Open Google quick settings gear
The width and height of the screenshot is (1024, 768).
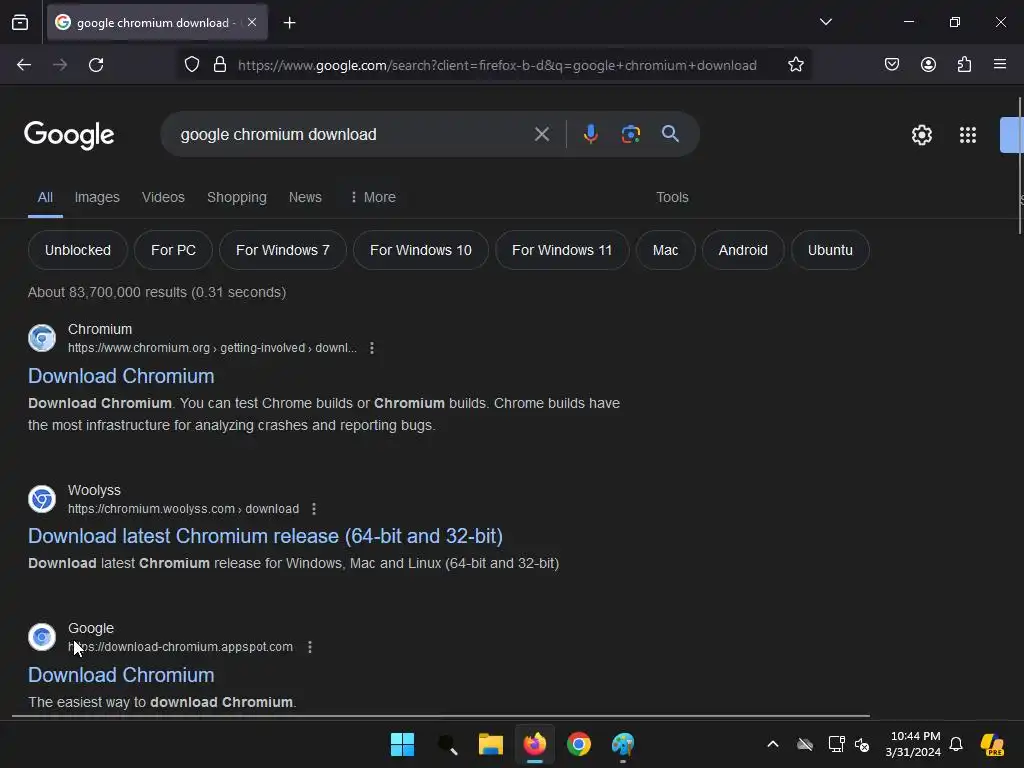click(921, 135)
